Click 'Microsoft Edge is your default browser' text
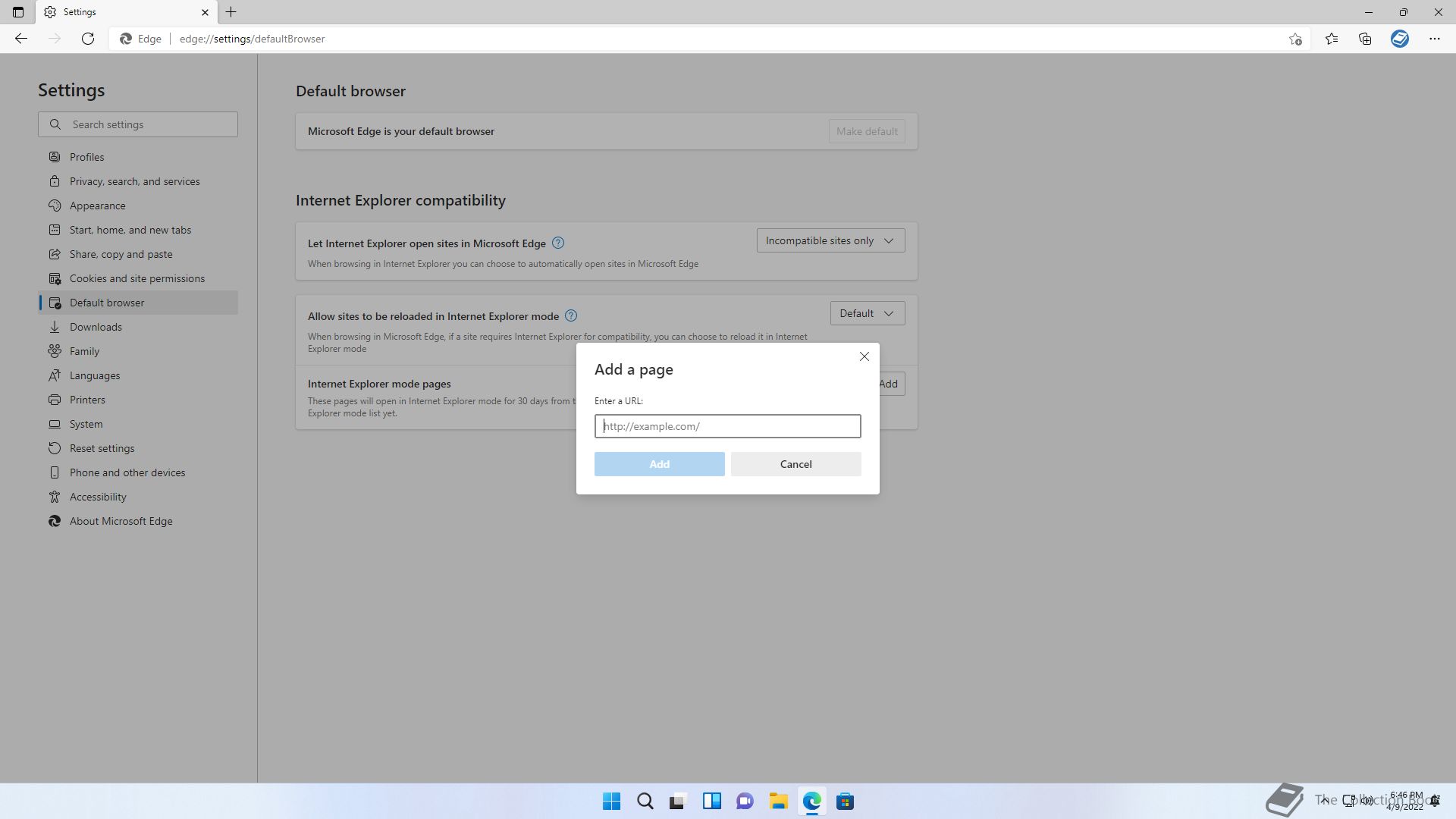Screen dimensions: 1456x819 [x=401, y=131]
